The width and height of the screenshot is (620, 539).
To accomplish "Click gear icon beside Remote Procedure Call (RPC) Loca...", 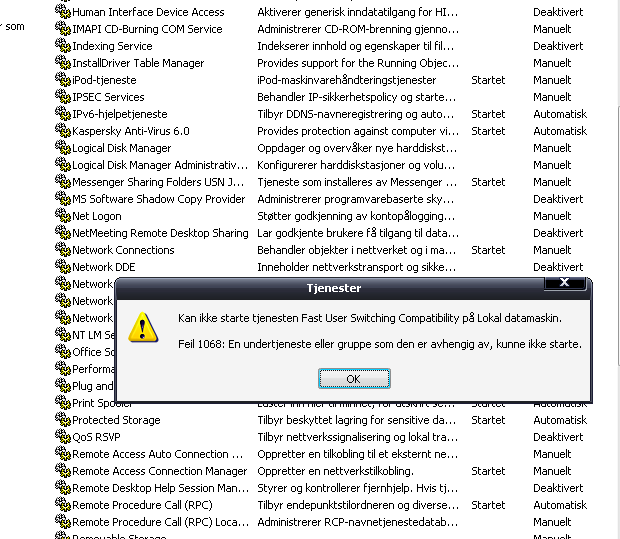I will (62, 522).
